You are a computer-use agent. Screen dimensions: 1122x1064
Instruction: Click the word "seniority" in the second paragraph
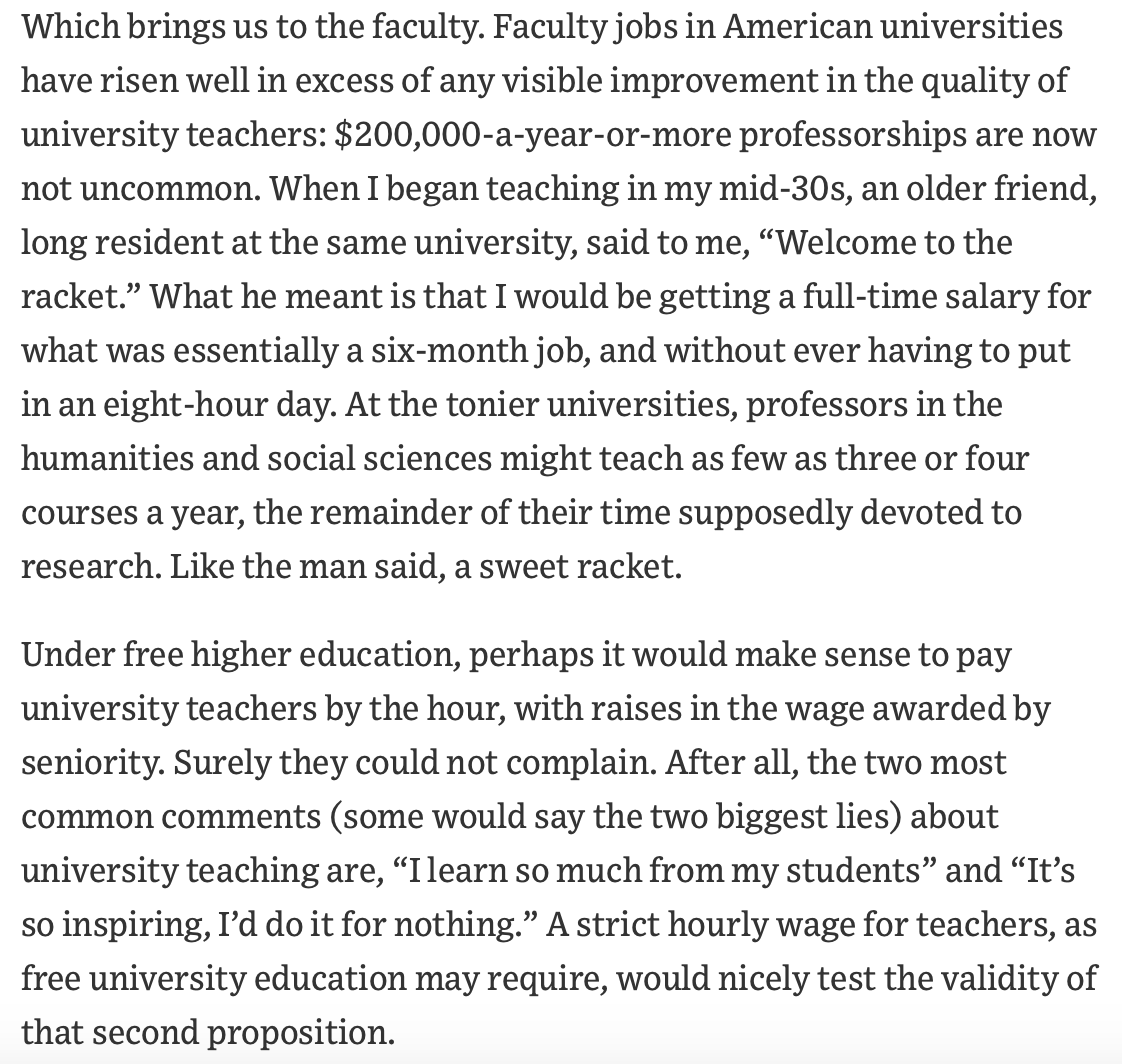[x=91, y=763]
